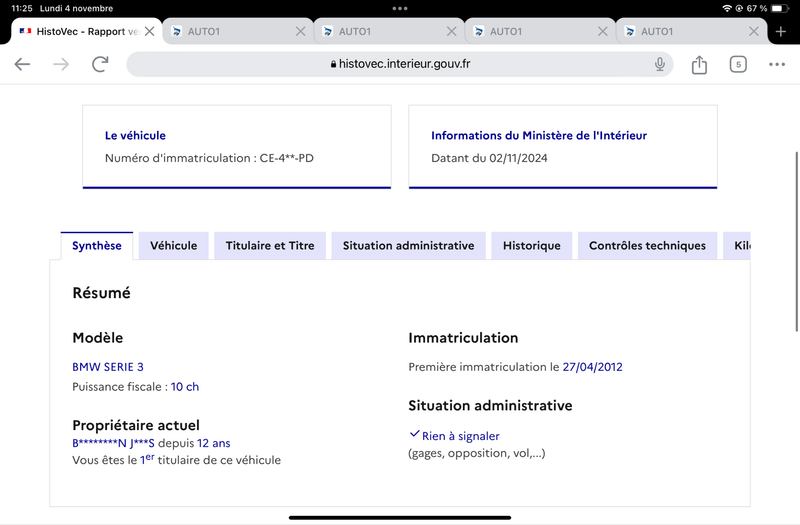Click the Datant du 02/11/2024 text
The height and width of the screenshot is (525, 800).
coord(489,158)
